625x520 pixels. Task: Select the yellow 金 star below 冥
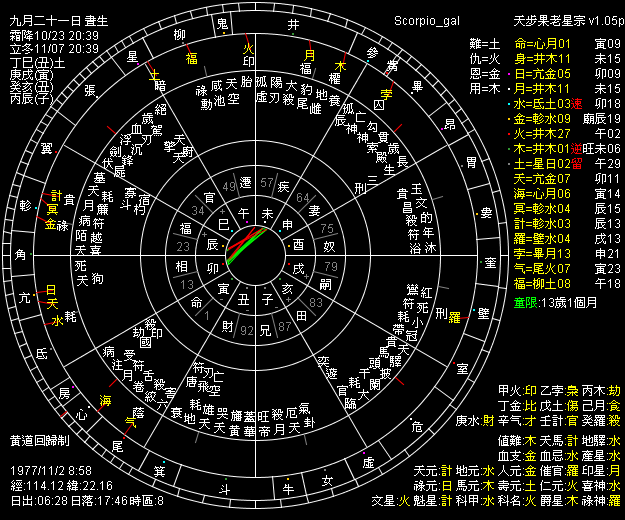pyautogui.click(x=50, y=225)
